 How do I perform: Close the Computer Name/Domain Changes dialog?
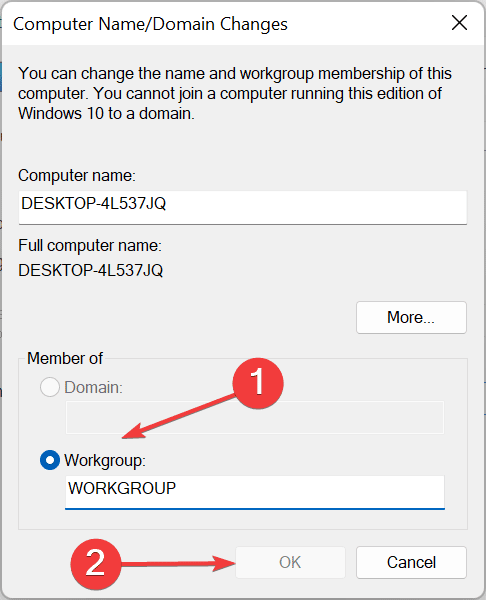[x=459, y=23]
